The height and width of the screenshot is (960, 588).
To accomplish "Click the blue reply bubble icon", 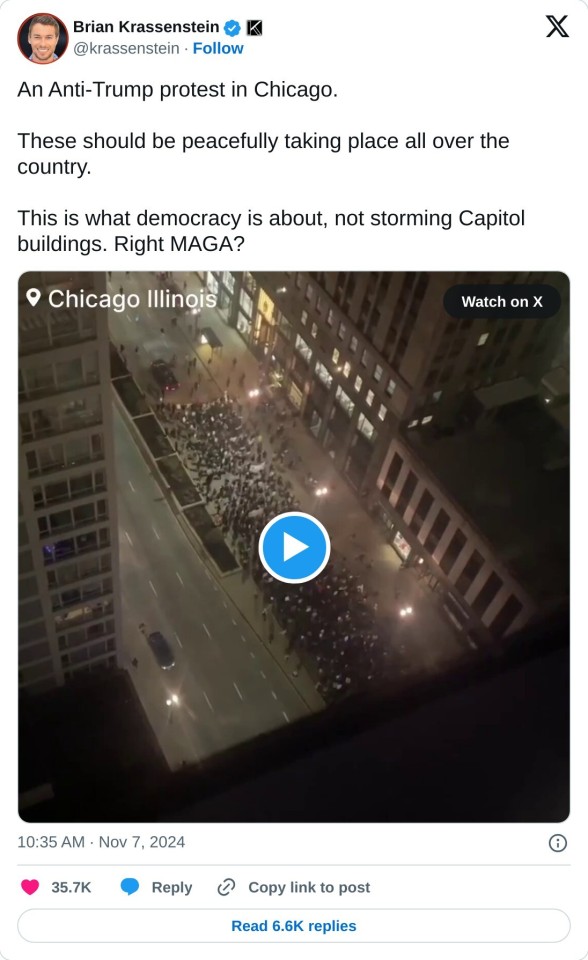I will pos(130,887).
